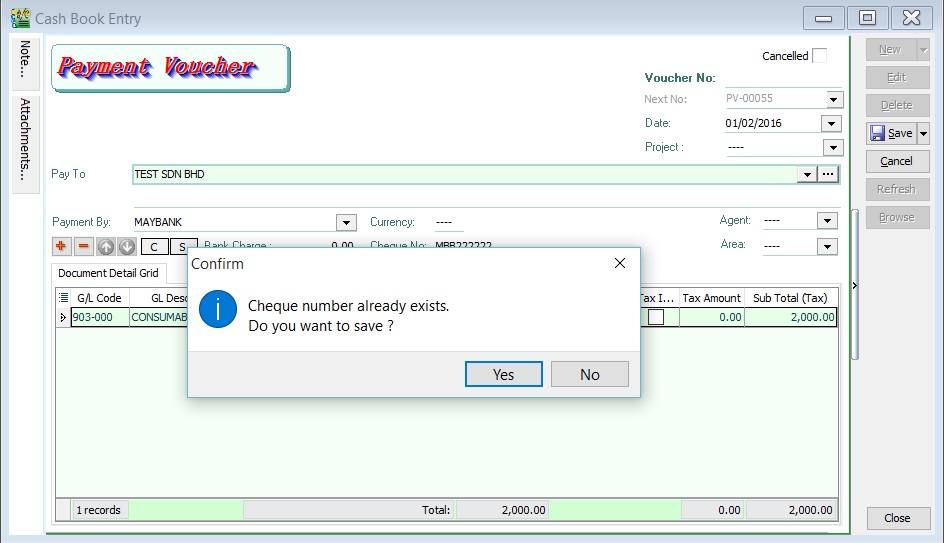Open the Payment By dropdown
This screenshot has width=944, height=543.
tap(346, 223)
